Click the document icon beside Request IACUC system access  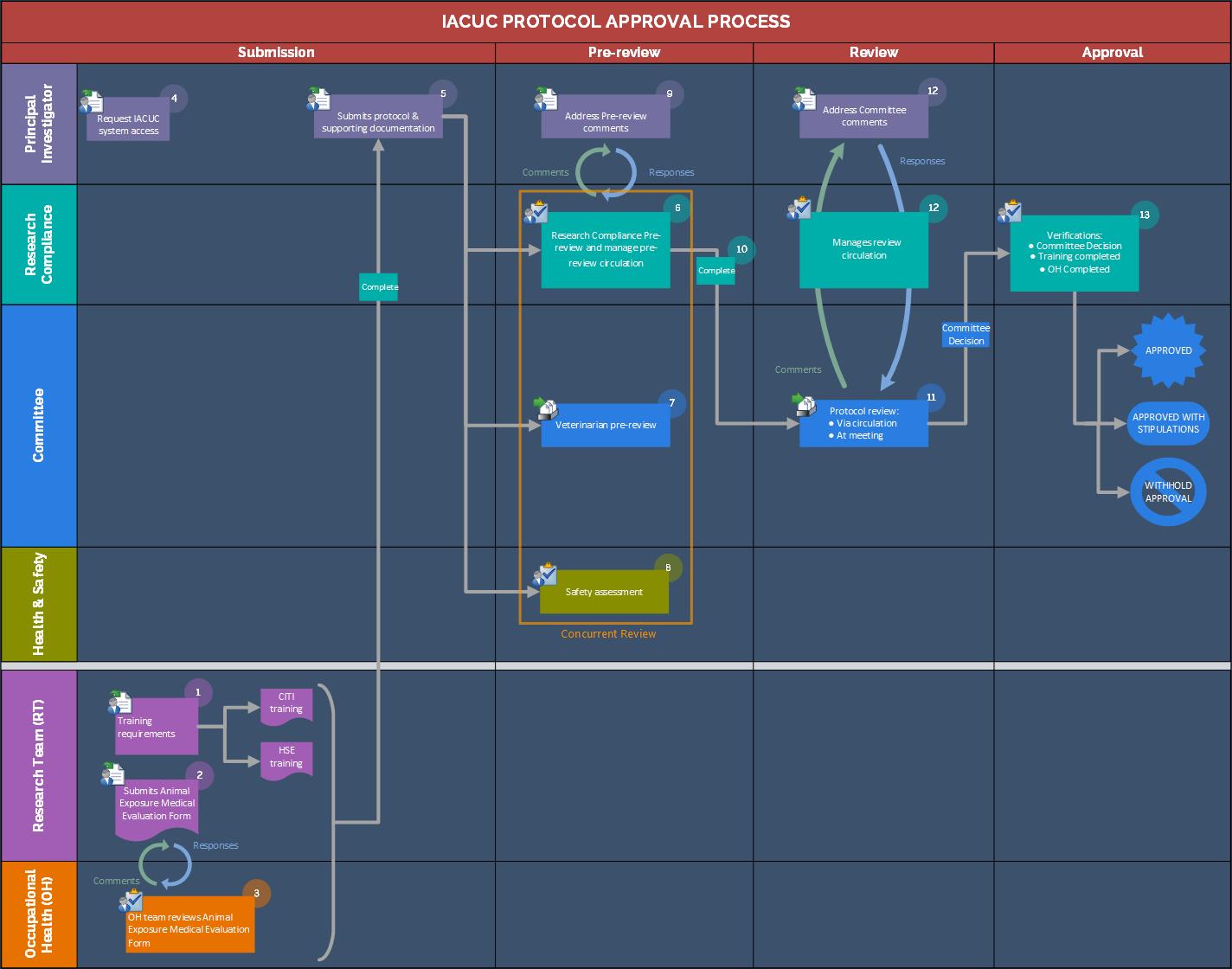(92, 100)
